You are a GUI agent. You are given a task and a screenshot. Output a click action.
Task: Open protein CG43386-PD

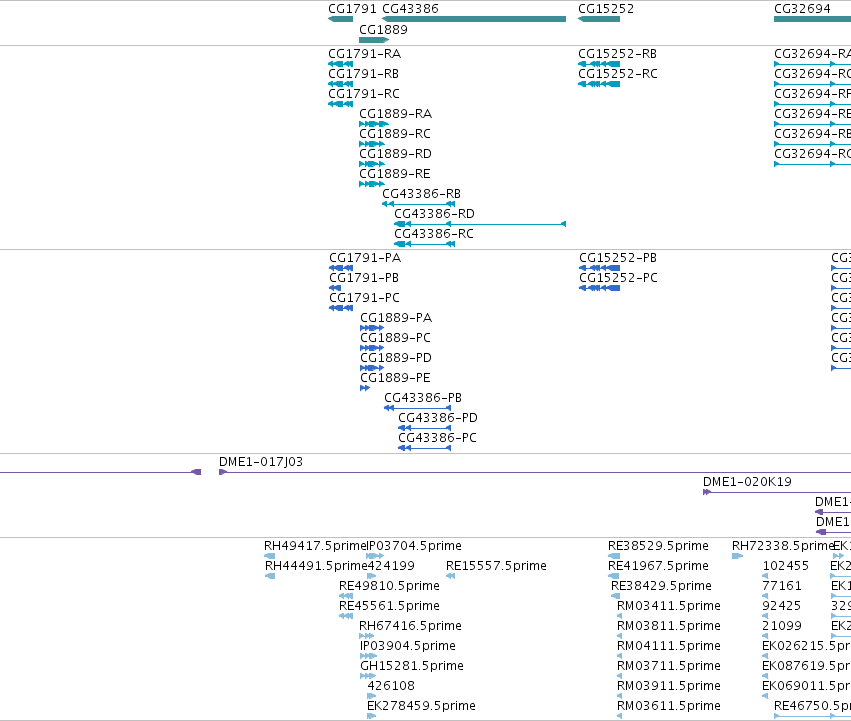(x=437, y=418)
